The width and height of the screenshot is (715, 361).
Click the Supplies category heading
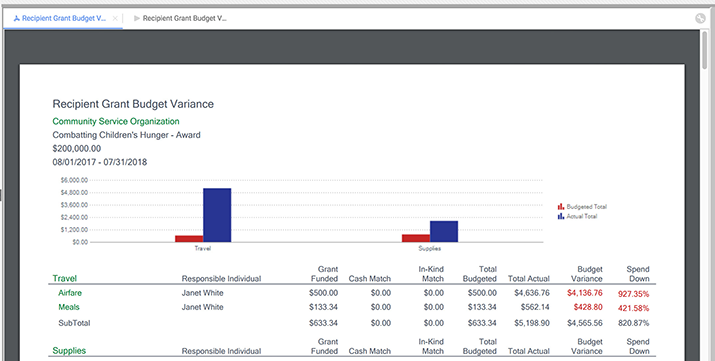pyautogui.click(x=69, y=351)
